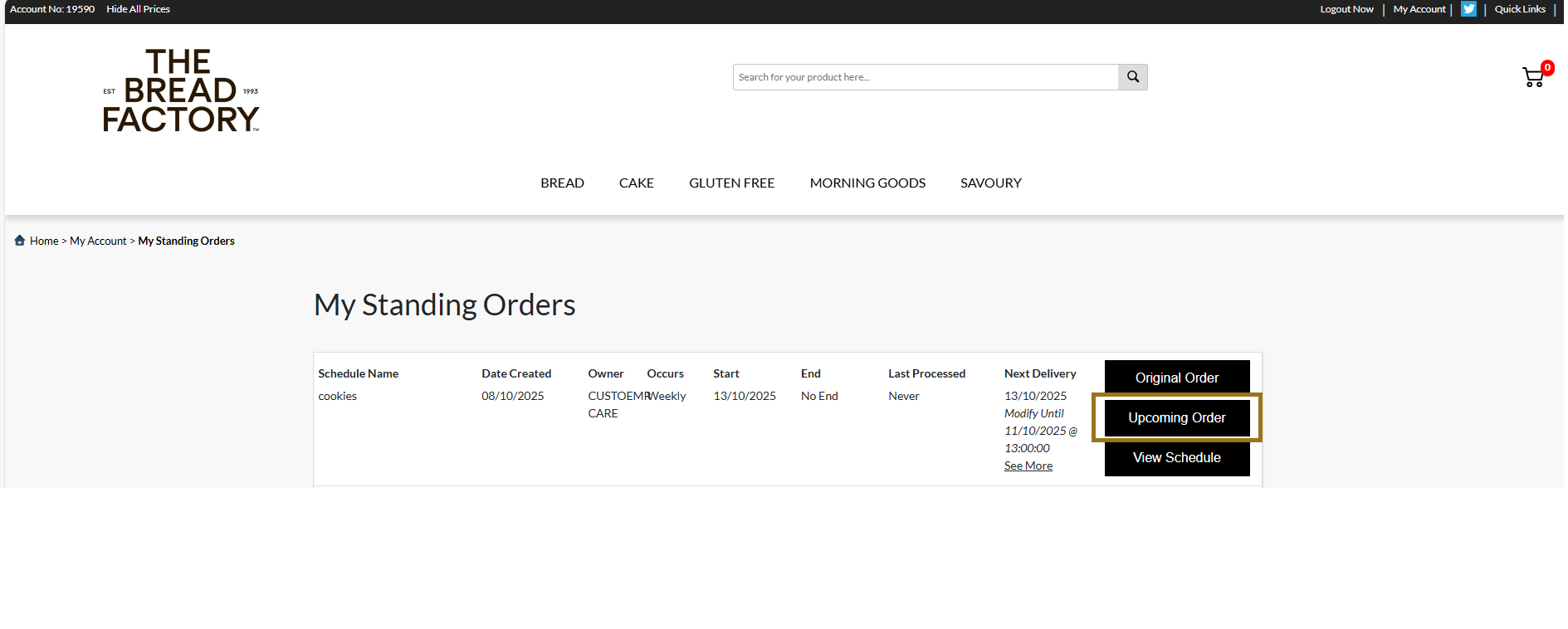The width and height of the screenshot is (1568, 629).
Task: Open the shopping cart icon
Action: [1533, 77]
